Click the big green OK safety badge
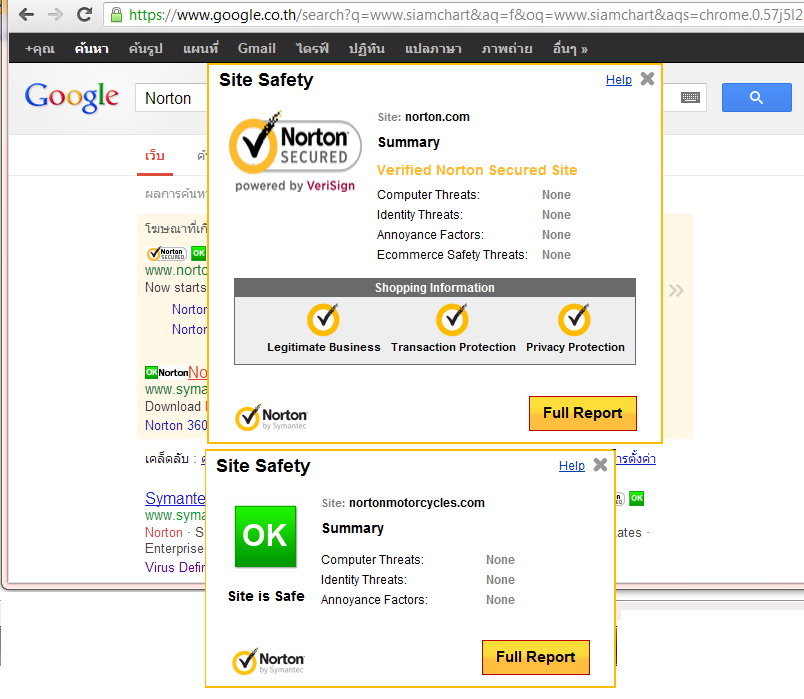This screenshot has width=804, height=699. [x=266, y=536]
